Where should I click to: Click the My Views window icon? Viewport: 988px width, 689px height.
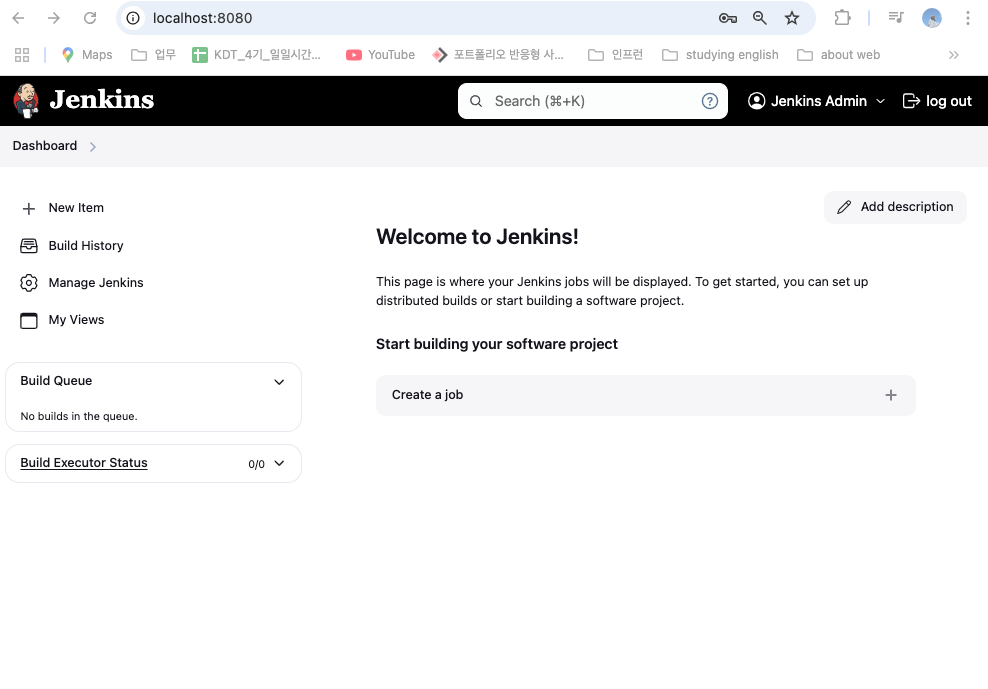[x=29, y=320]
